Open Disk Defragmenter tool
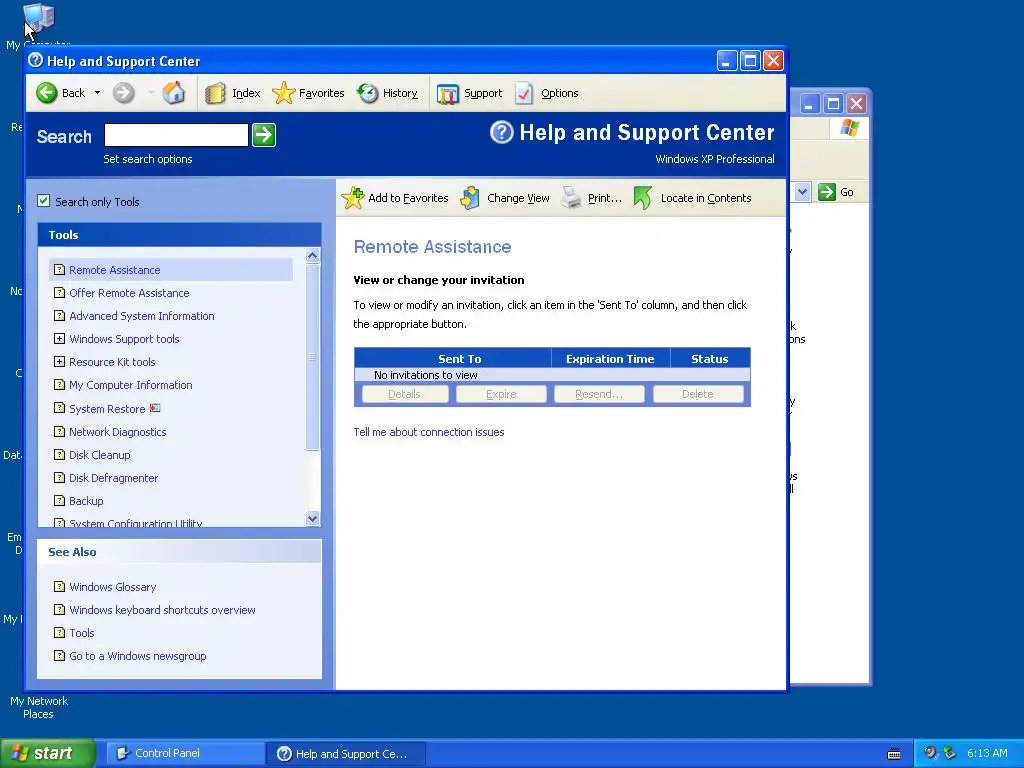 tap(114, 477)
